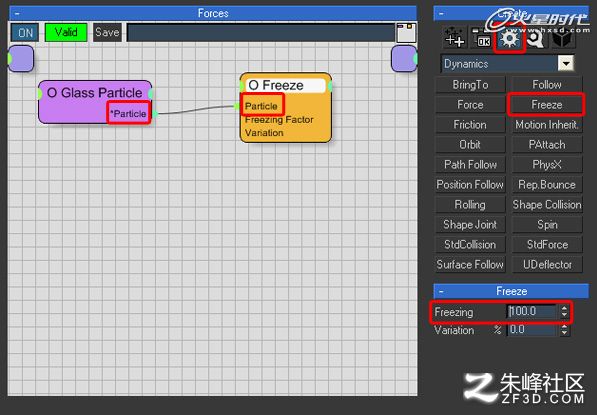
Task: Click the purple input node at left edge
Action: (21, 59)
